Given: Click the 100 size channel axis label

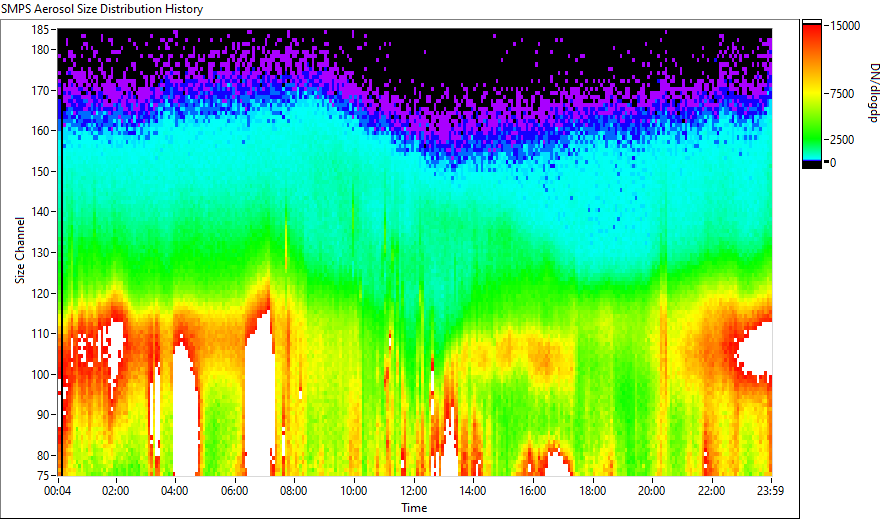Looking at the screenshot, I should point(40,374).
